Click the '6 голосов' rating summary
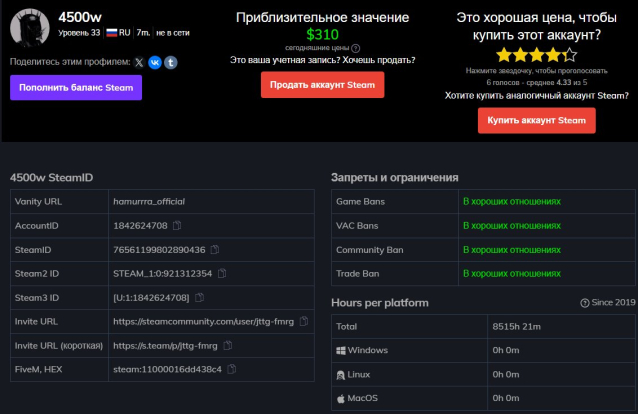The height and width of the screenshot is (414, 638). pyautogui.click(x=537, y=82)
